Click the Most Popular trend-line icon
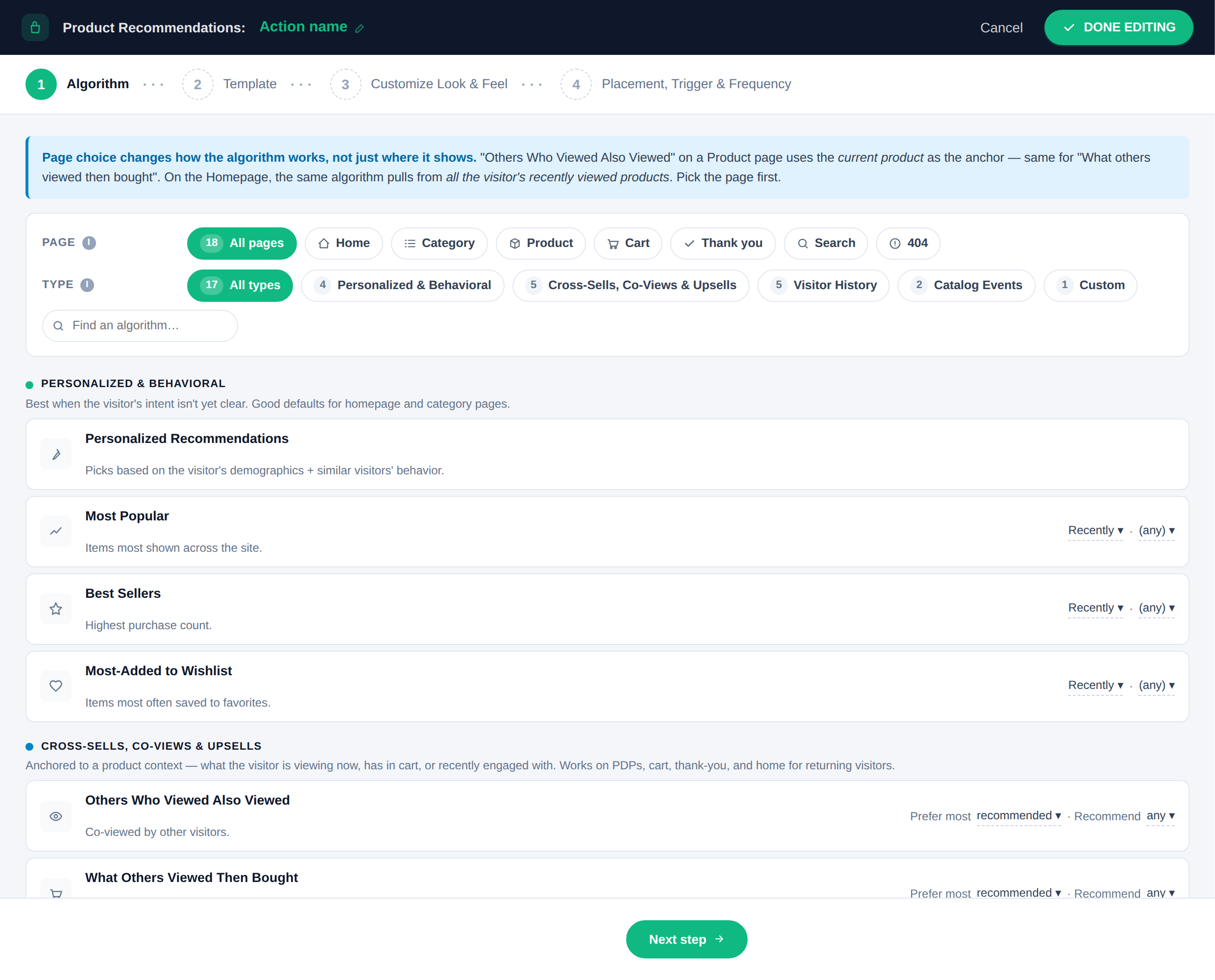Viewport: 1215px width, 980px height. (56, 532)
